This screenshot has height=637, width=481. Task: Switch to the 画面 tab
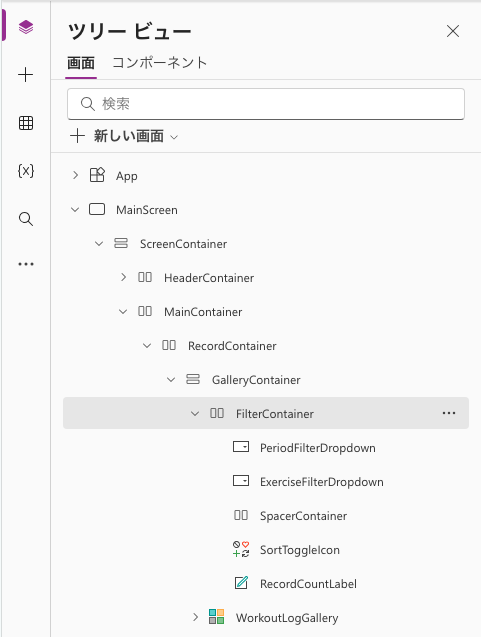click(81, 63)
